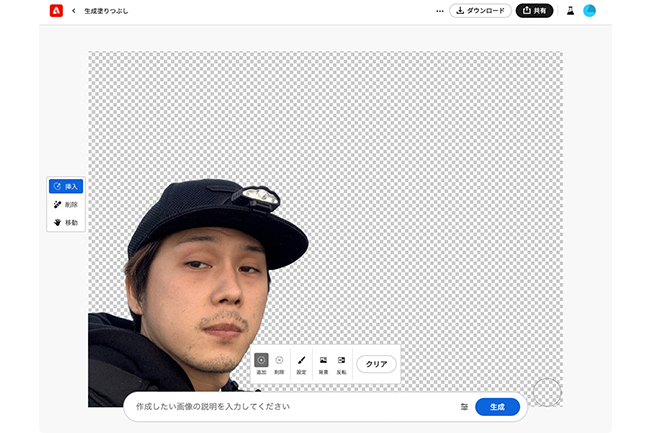Select the 削除 remove tool
Viewport: 650px width, 433px height.
pyautogui.click(x=66, y=204)
